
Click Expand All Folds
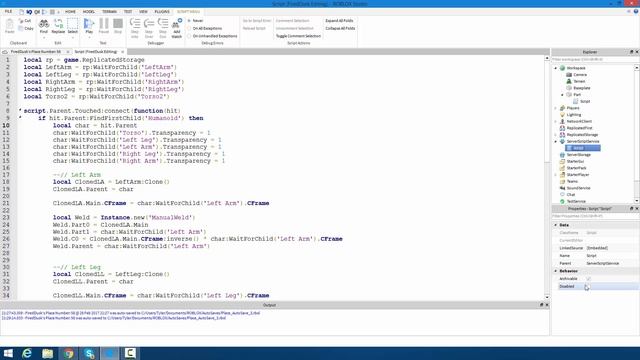pos(339,20)
